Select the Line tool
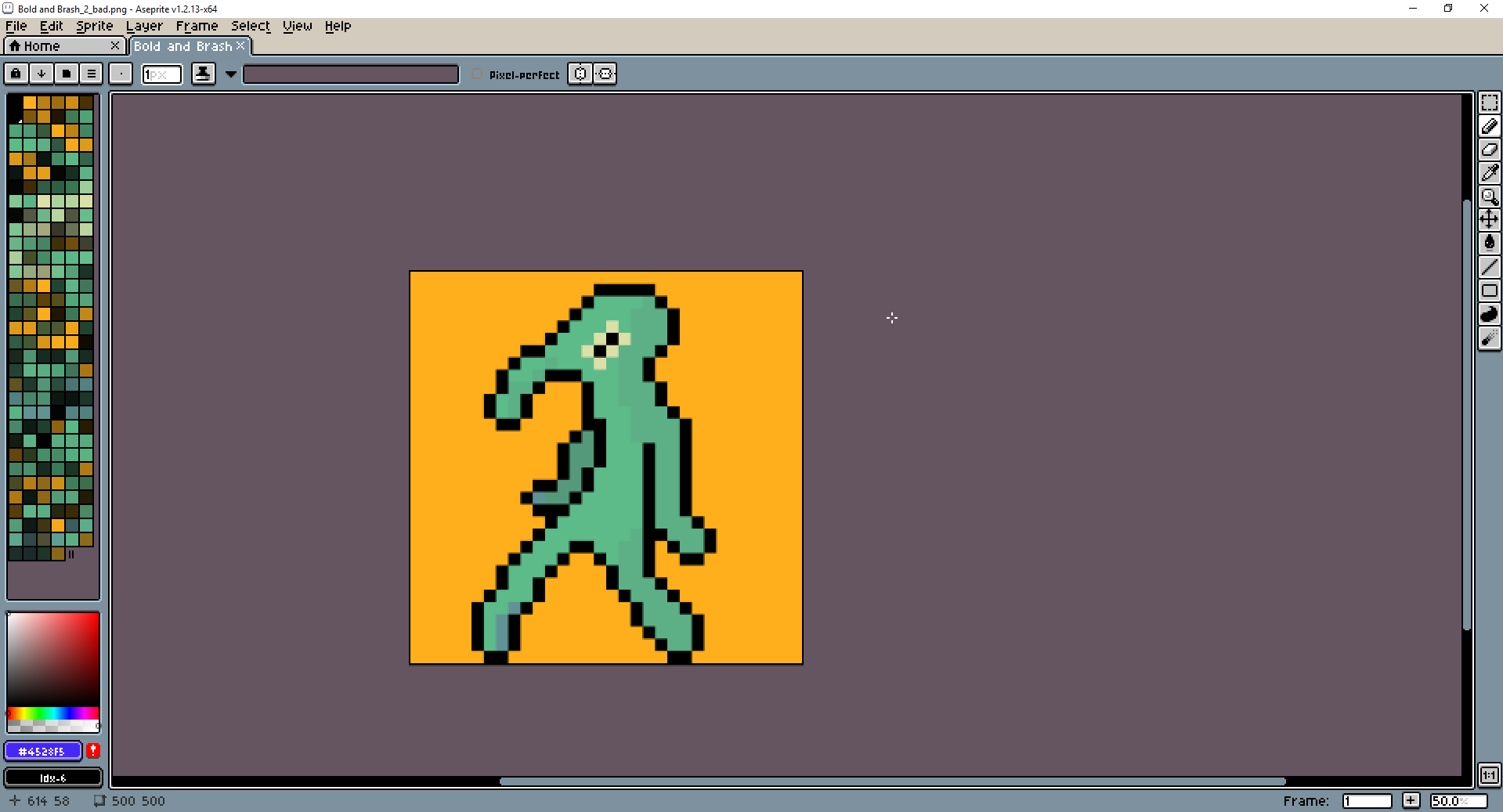The image size is (1503, 812). pos(1489,267)
